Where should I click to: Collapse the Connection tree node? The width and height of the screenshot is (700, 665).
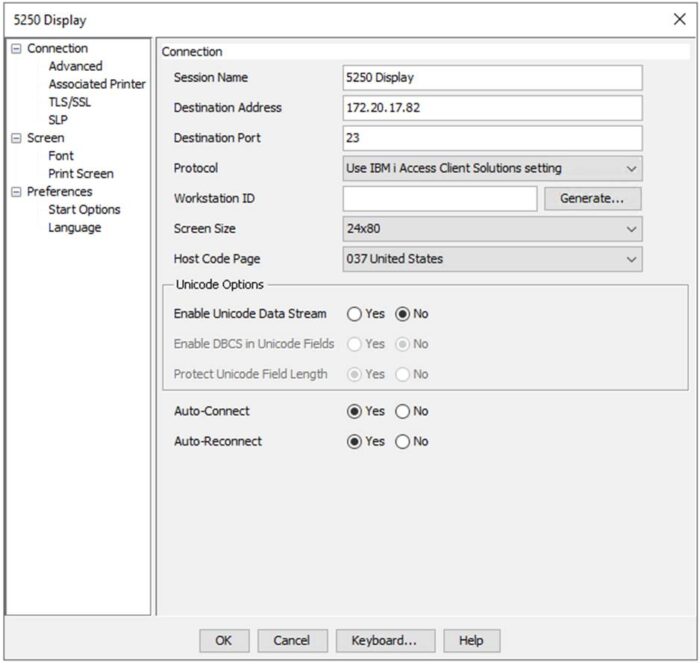pyautogui.click(x=16, y=49)
